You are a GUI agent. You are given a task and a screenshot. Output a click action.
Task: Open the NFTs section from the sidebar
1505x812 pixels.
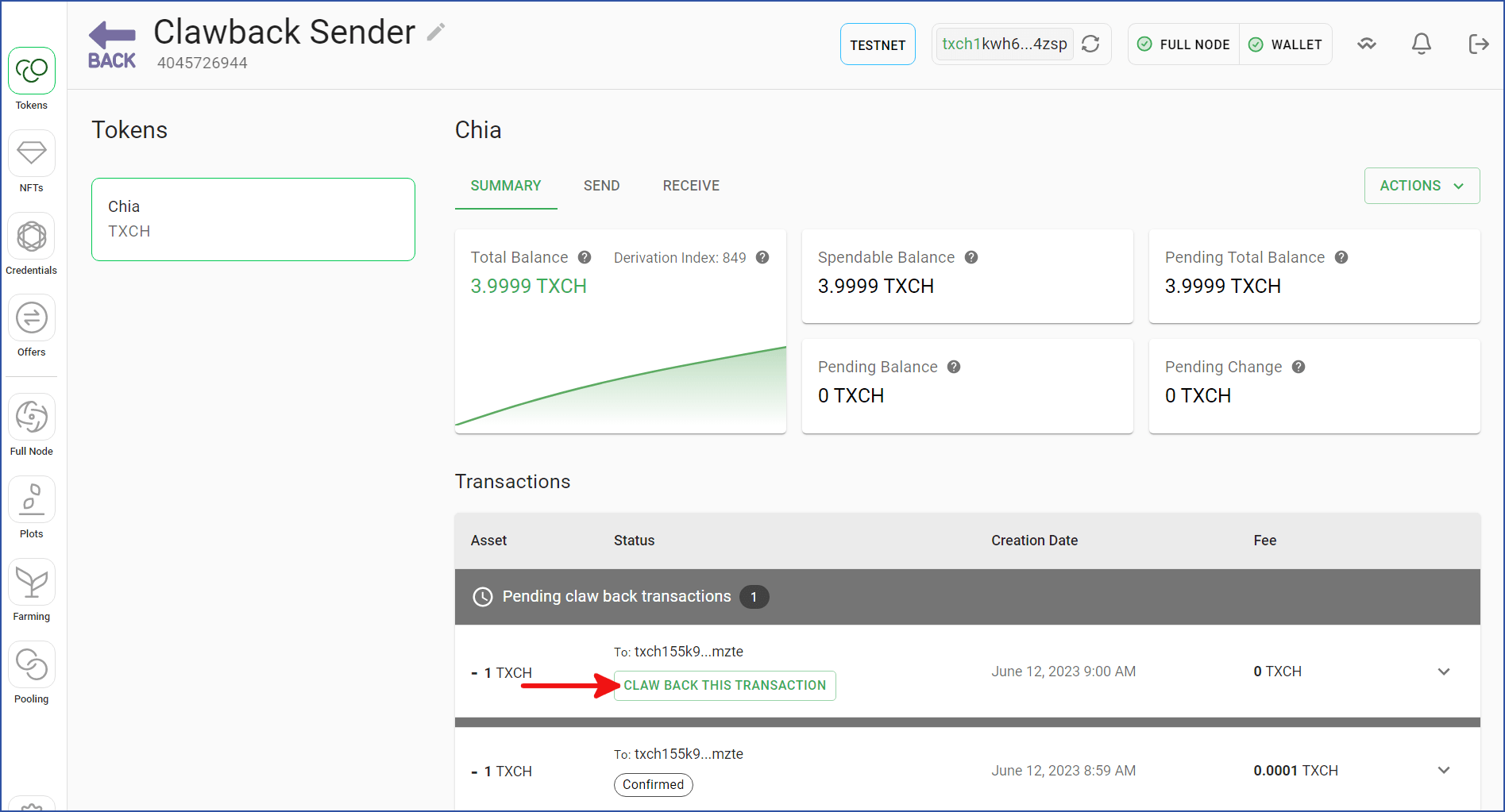tap(31, 152)
